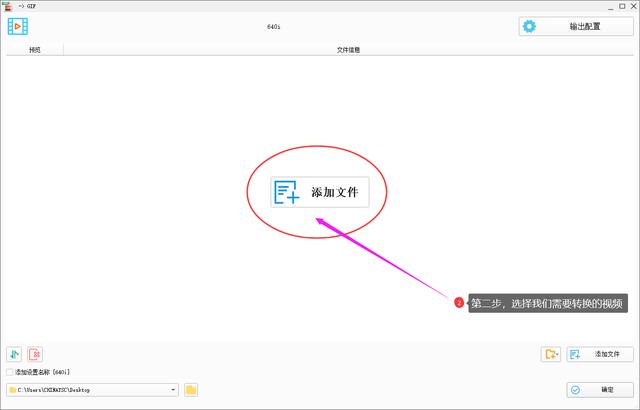The image size is (640, 410).
Task: Click the add-file icon on bottom-right button
Action: [576, 354]
